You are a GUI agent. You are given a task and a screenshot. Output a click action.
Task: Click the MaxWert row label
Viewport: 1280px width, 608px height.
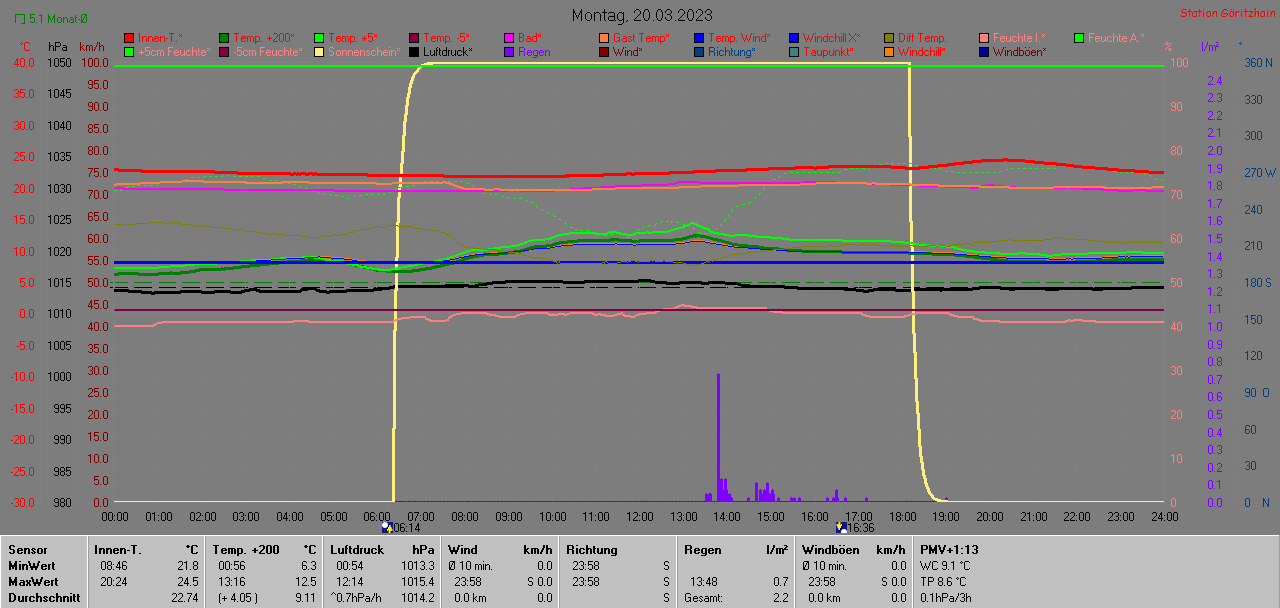point(34,581)
